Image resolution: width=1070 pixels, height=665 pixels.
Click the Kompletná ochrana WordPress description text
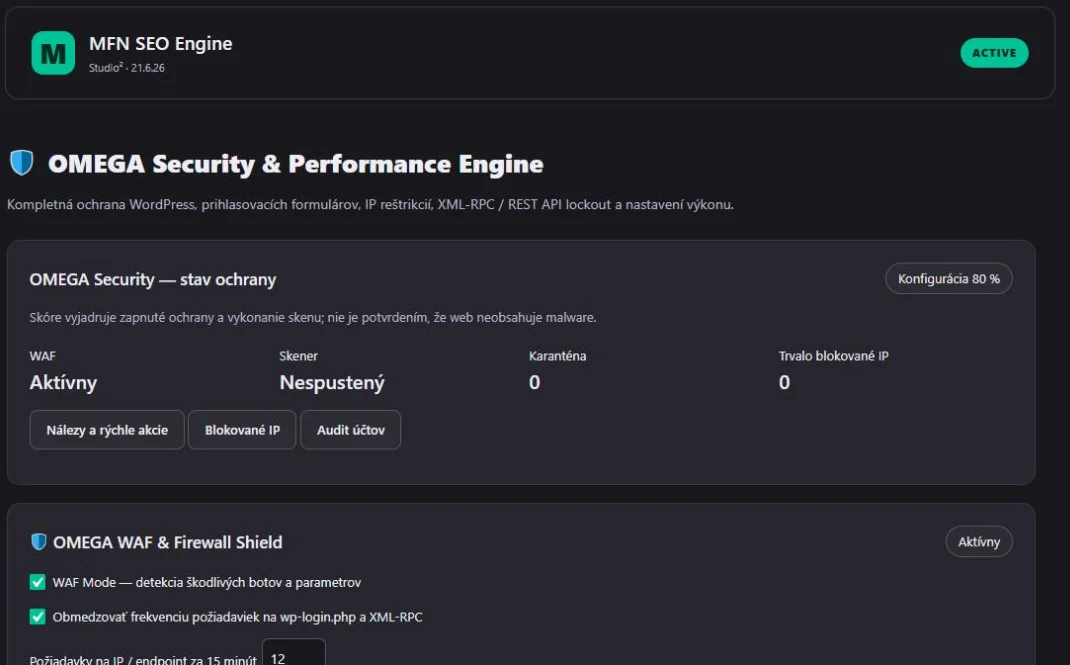click(371, 205)
